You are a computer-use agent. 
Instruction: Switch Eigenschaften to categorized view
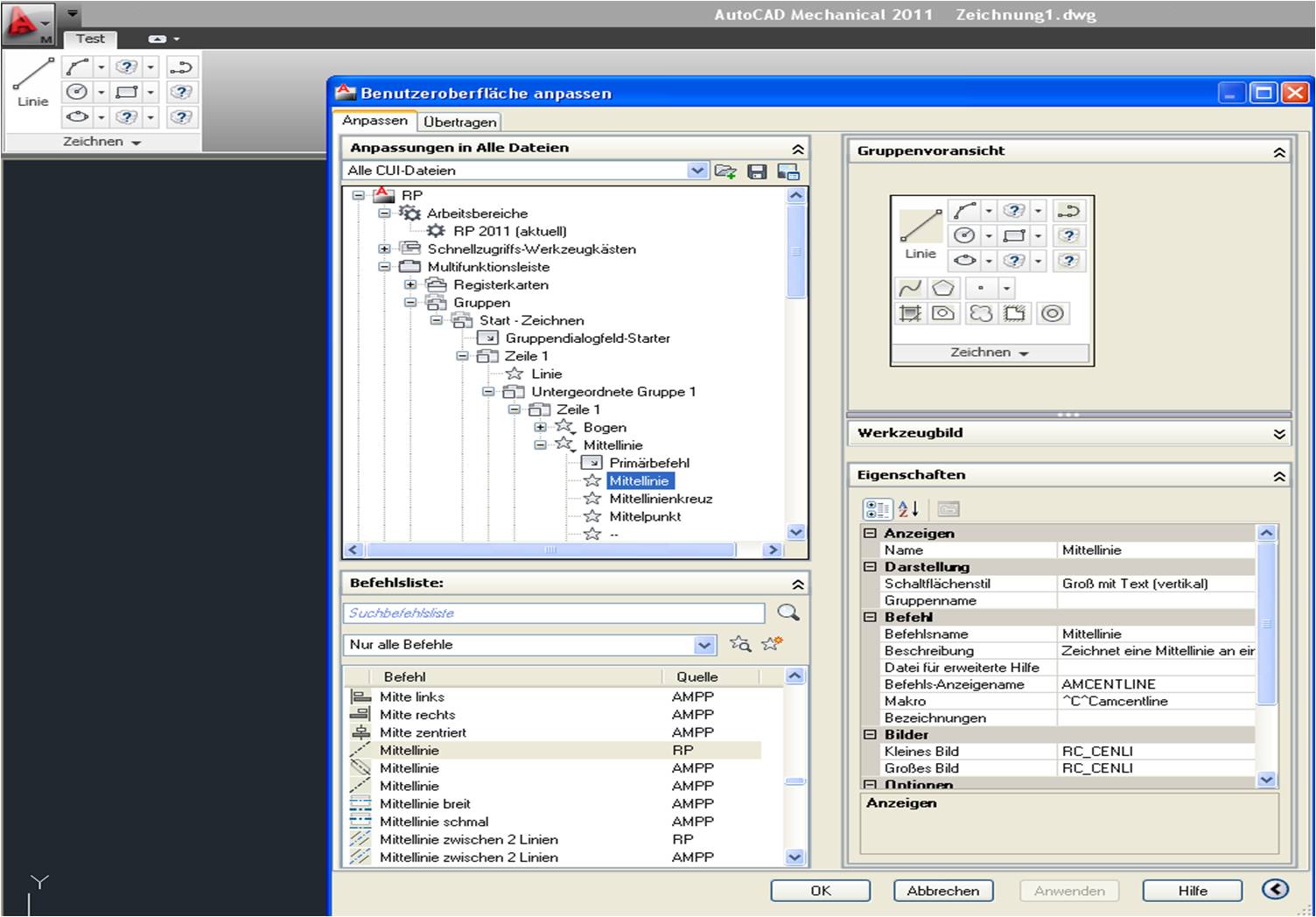click(878, 508)
